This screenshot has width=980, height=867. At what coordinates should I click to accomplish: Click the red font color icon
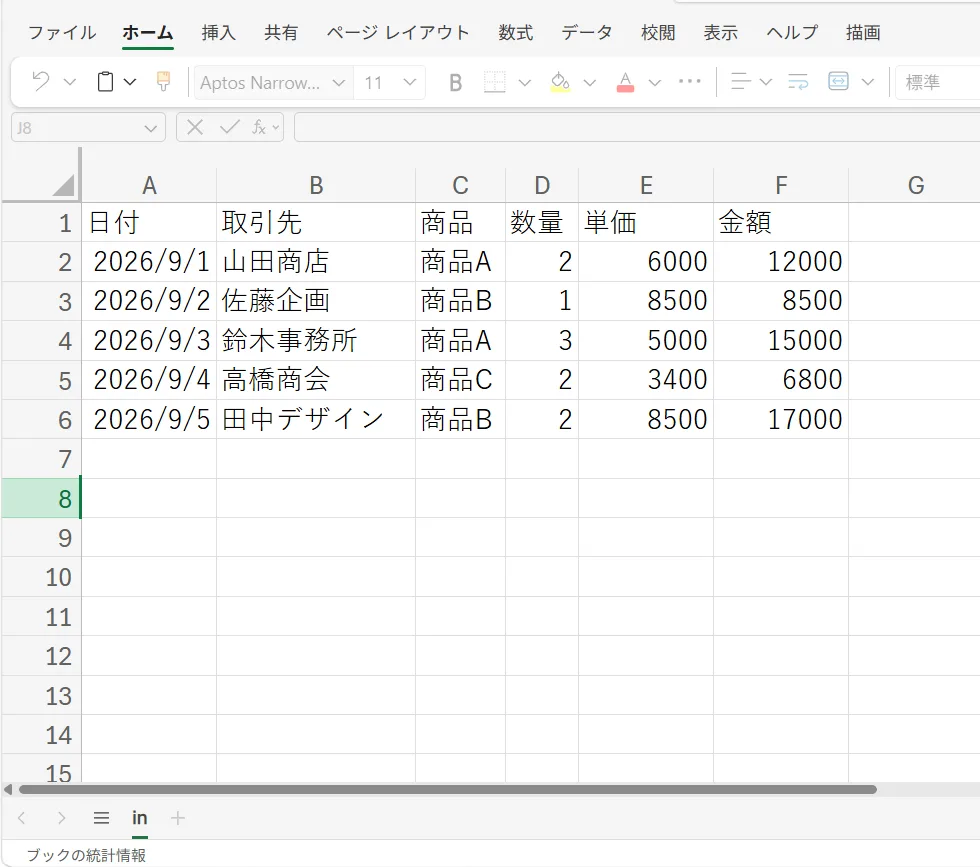point(625,82)
